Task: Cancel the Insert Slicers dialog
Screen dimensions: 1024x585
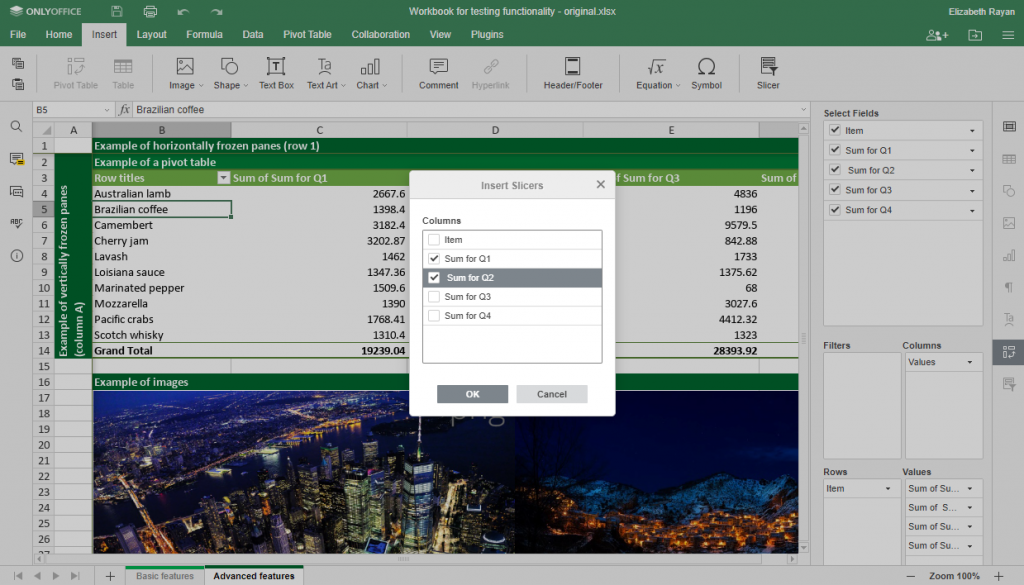Action: pos(551,393)
